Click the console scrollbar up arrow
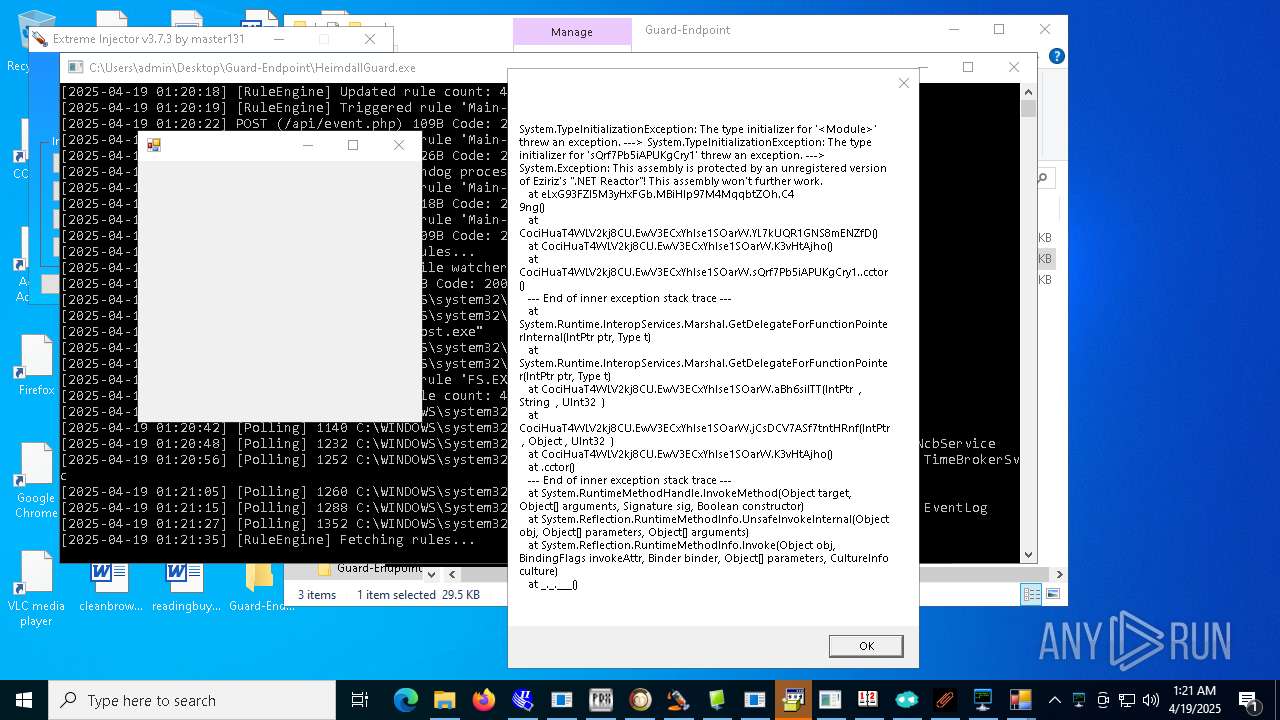 (1028, 91)
